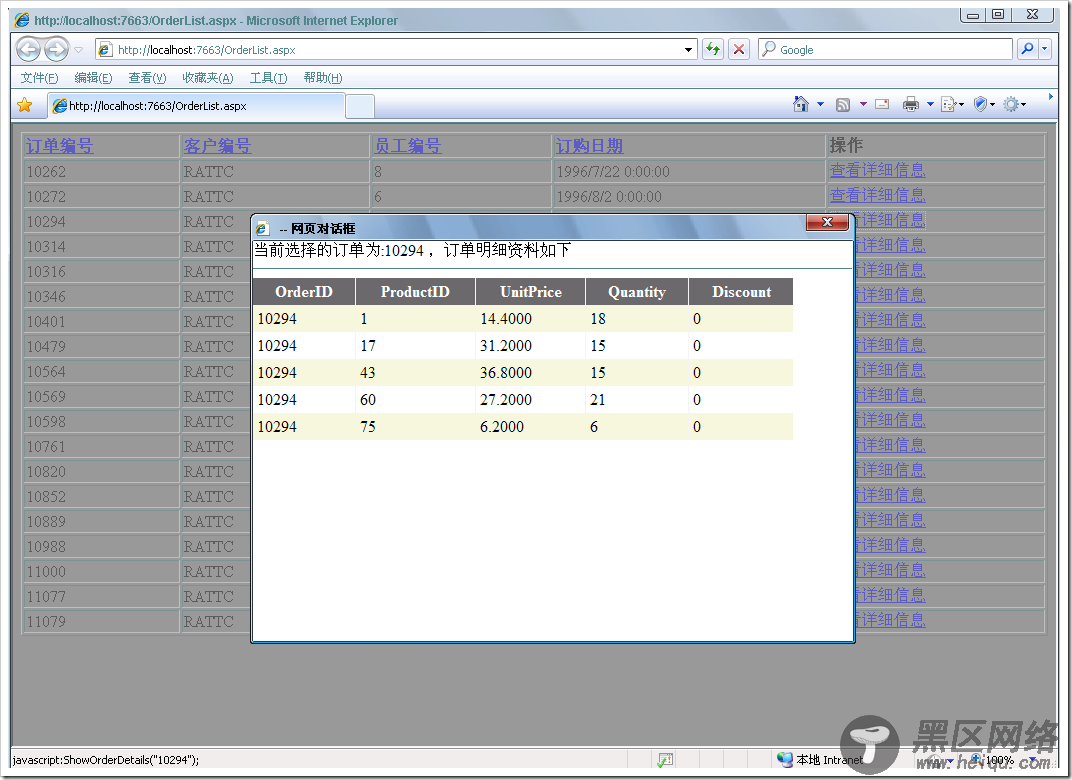Open the 编辑(E) menu
Image resolution: width=1072 pixels, height=780 pixels.
tap(93, 78)
